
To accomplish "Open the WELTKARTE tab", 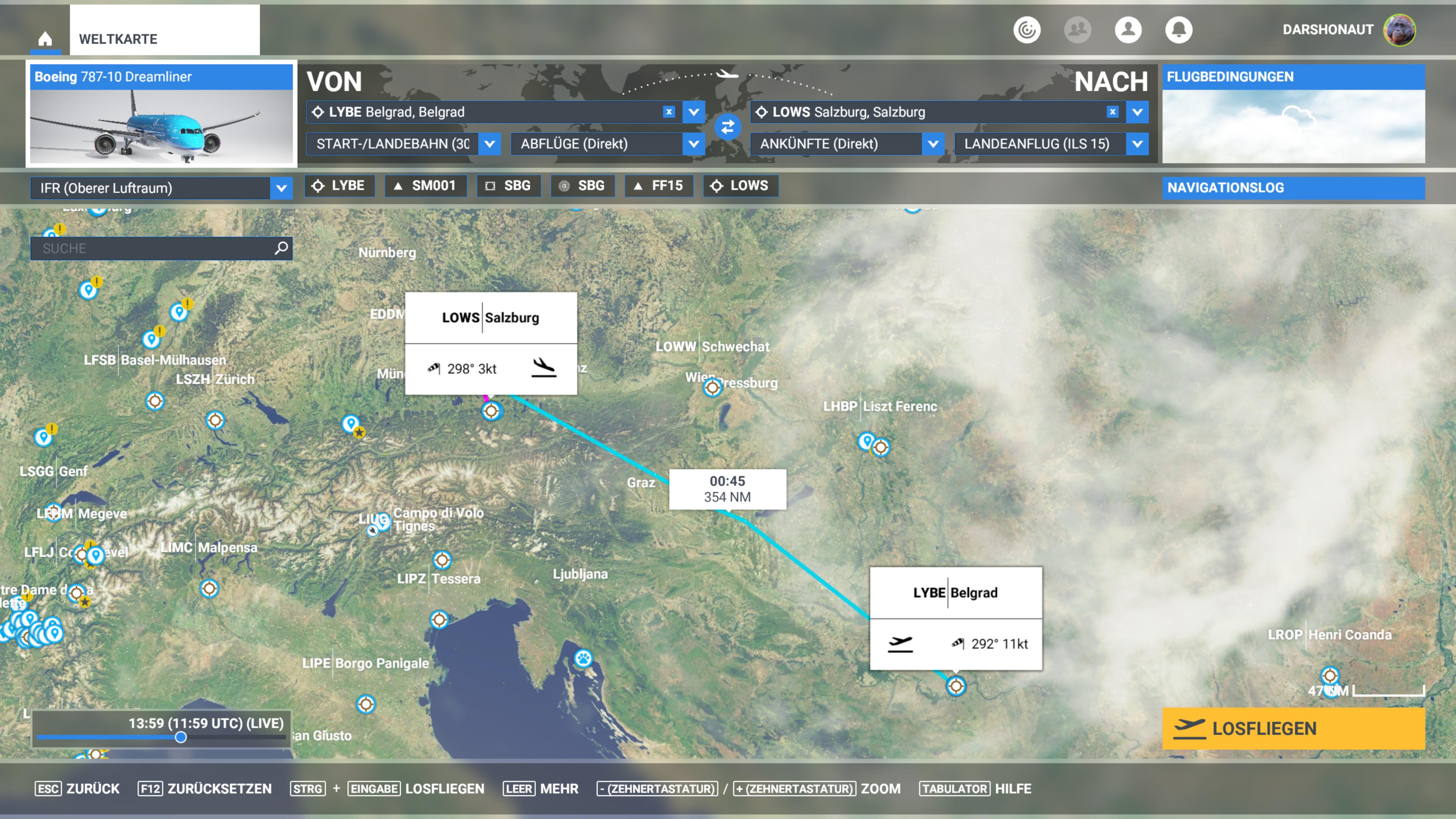I will click(165, 30).
